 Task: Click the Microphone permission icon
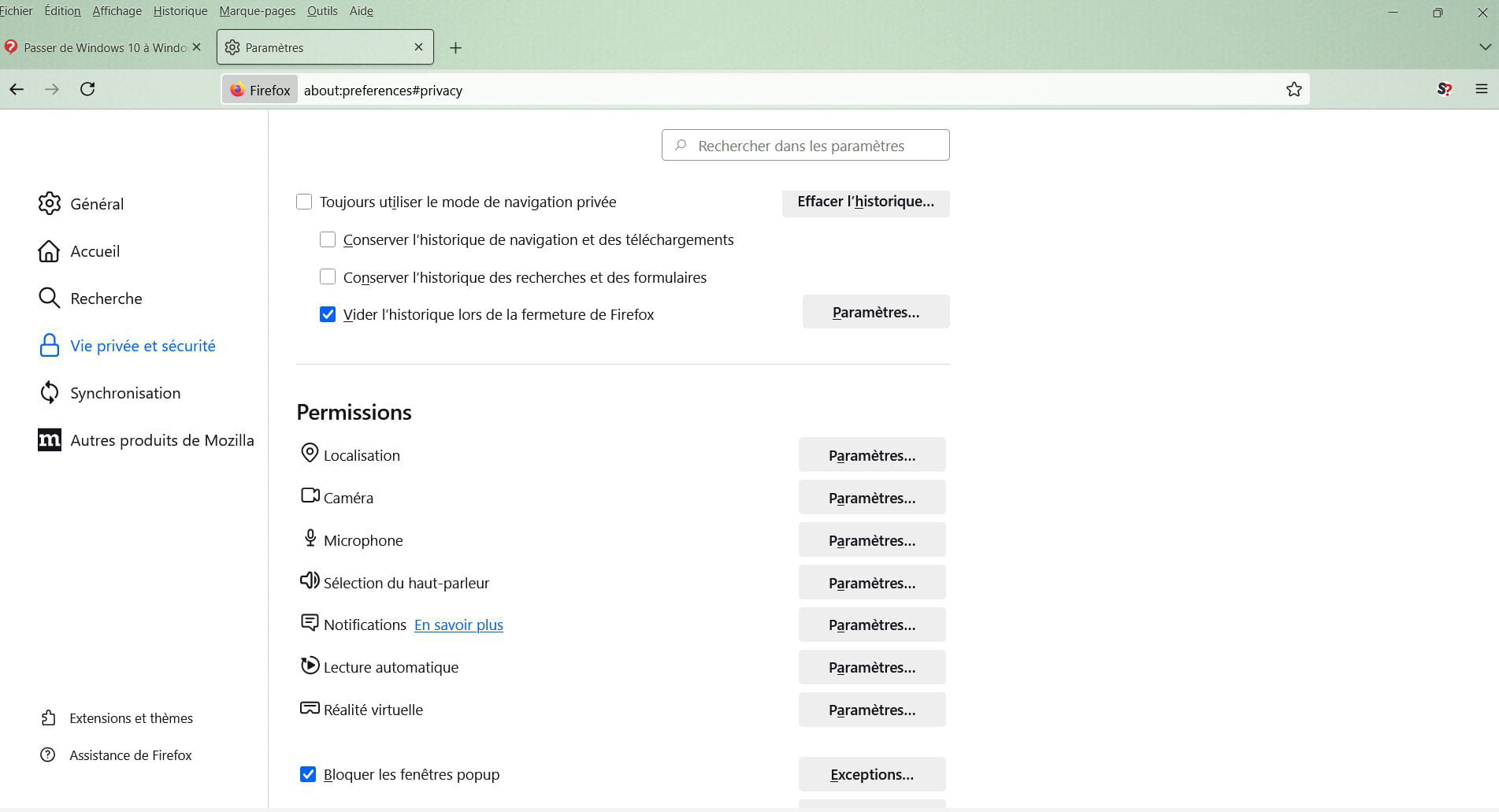click(x=310, y=538)
